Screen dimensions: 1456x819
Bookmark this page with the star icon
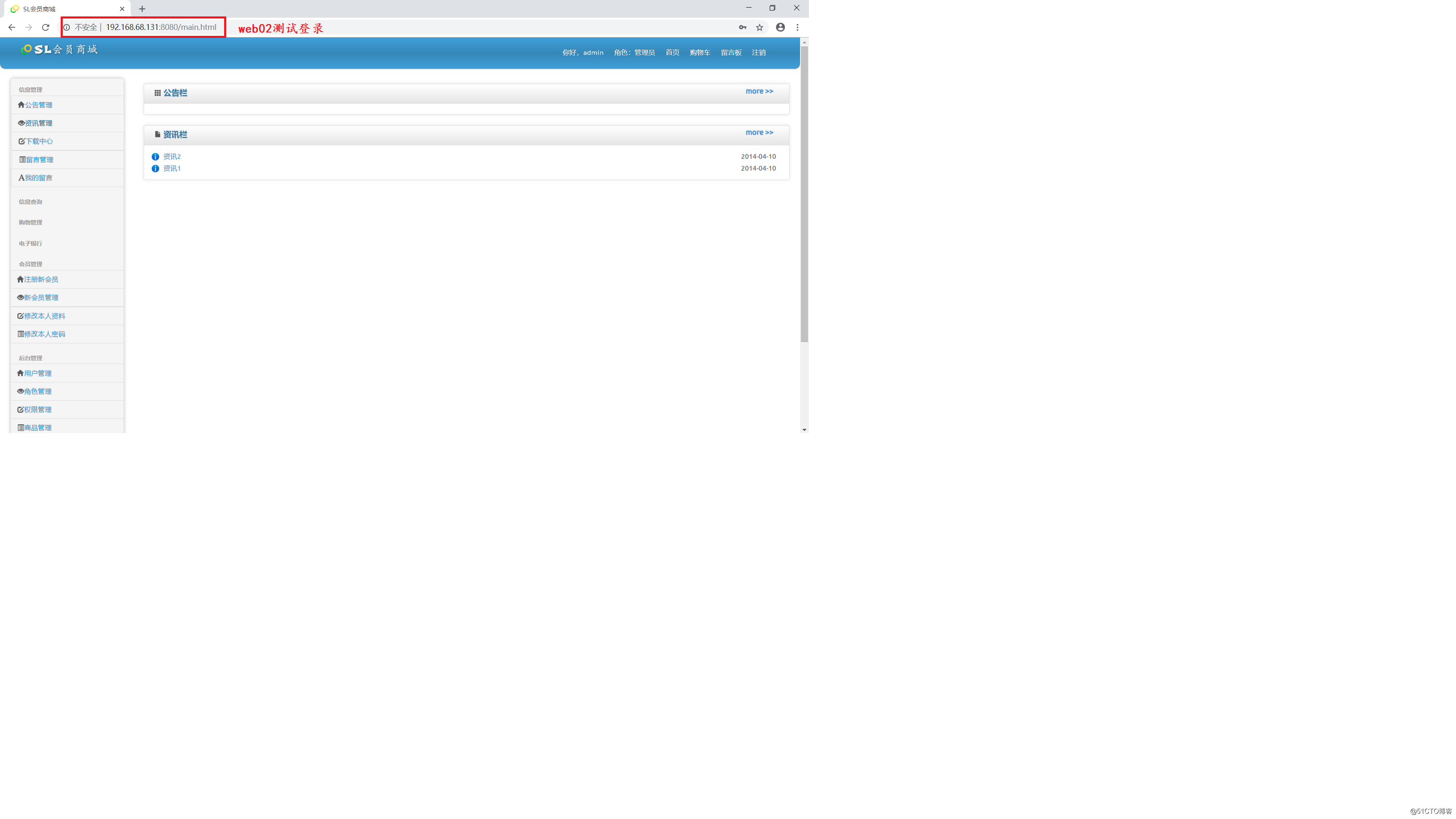[x=760, y=27]
